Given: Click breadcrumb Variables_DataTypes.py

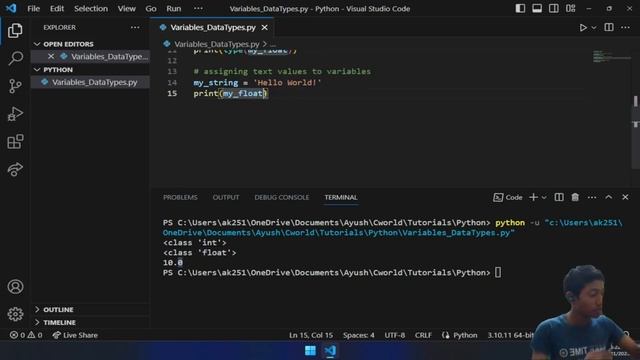Looking at the screenshot, I should pos(216,44).
